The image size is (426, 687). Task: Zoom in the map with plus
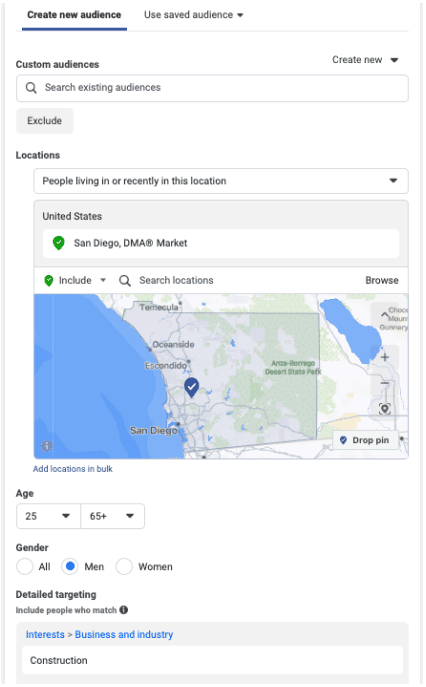pos(385,358)
